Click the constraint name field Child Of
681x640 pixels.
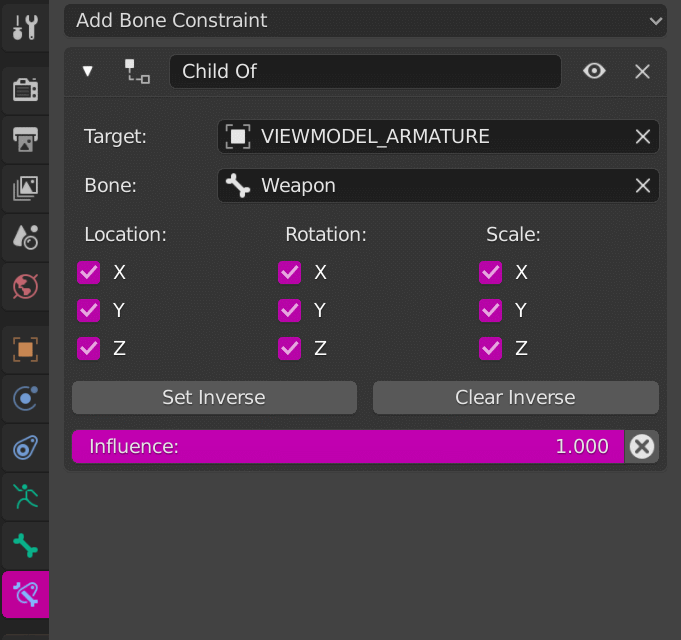coord(365,71)
